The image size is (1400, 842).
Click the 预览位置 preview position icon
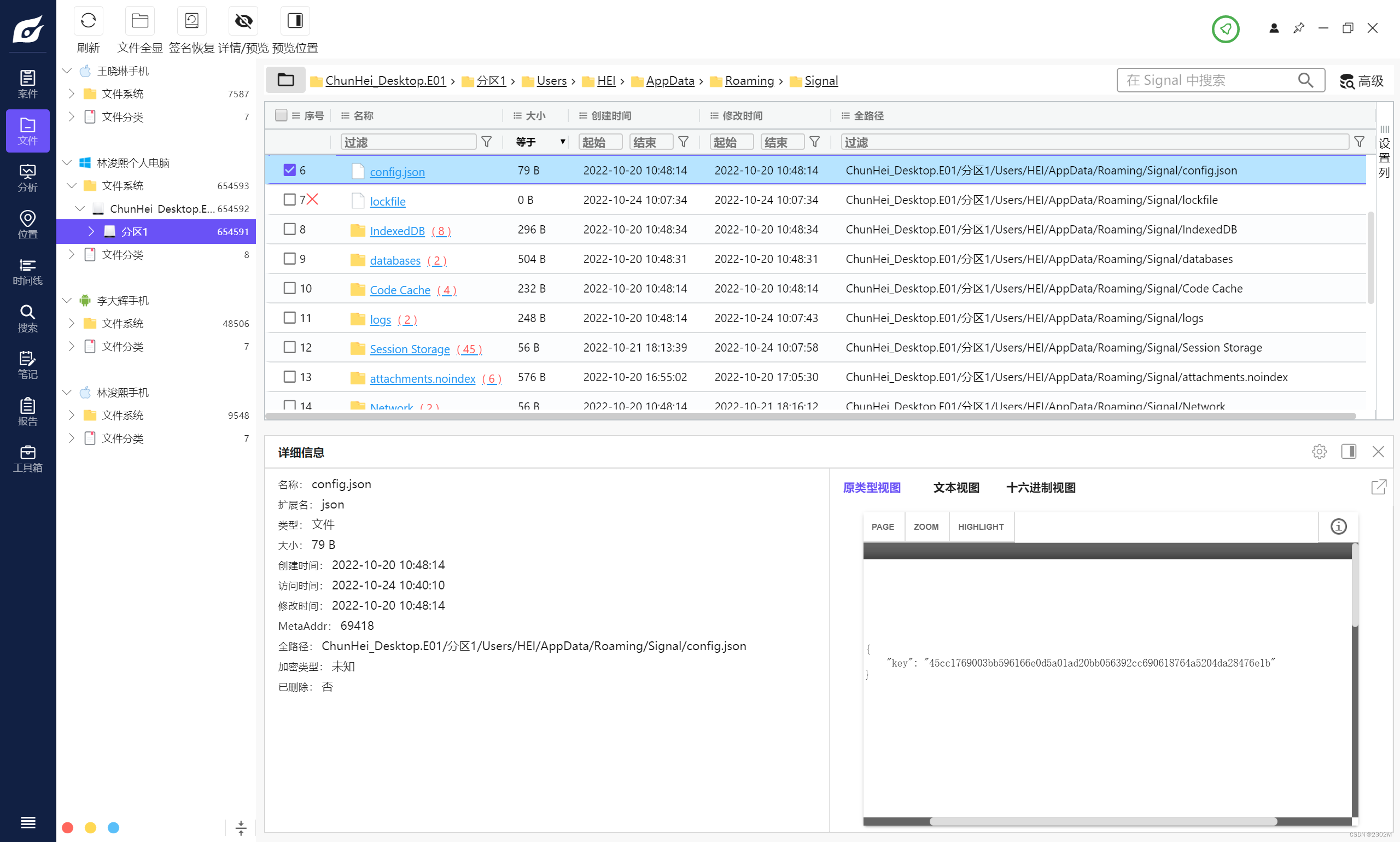click(x=295, y=21)
